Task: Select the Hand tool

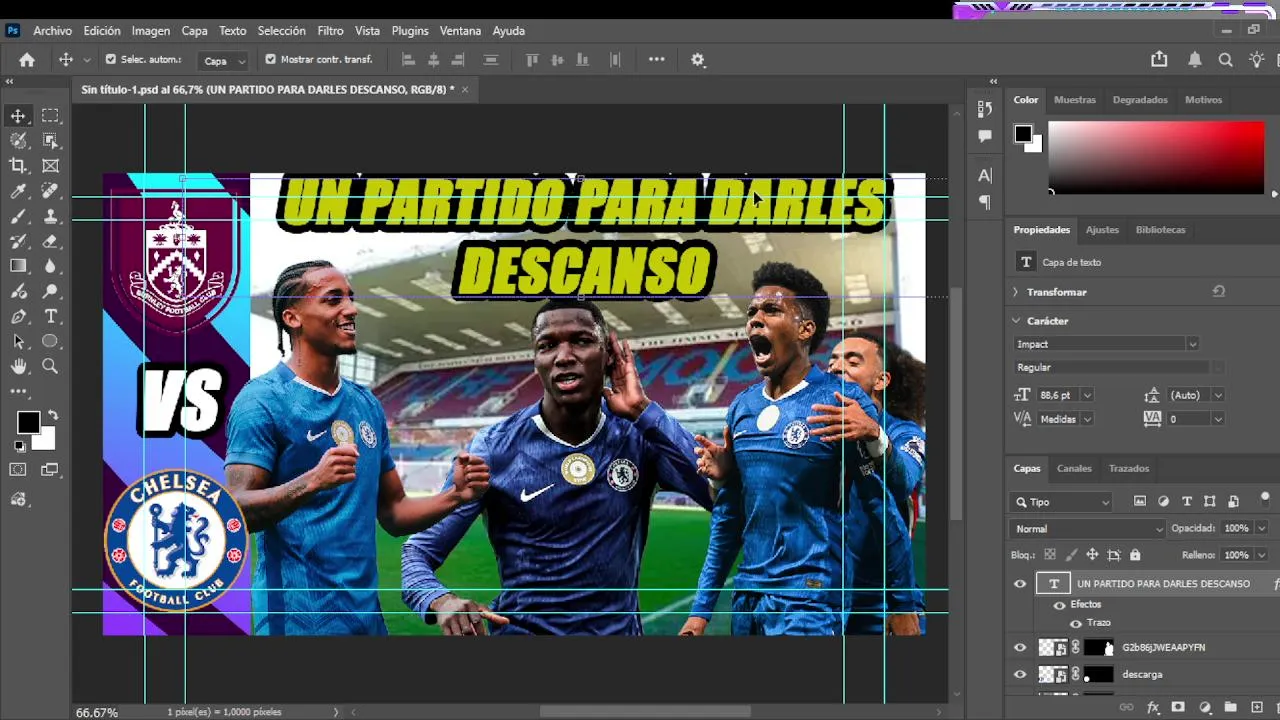Action: (x=18, y=367)
